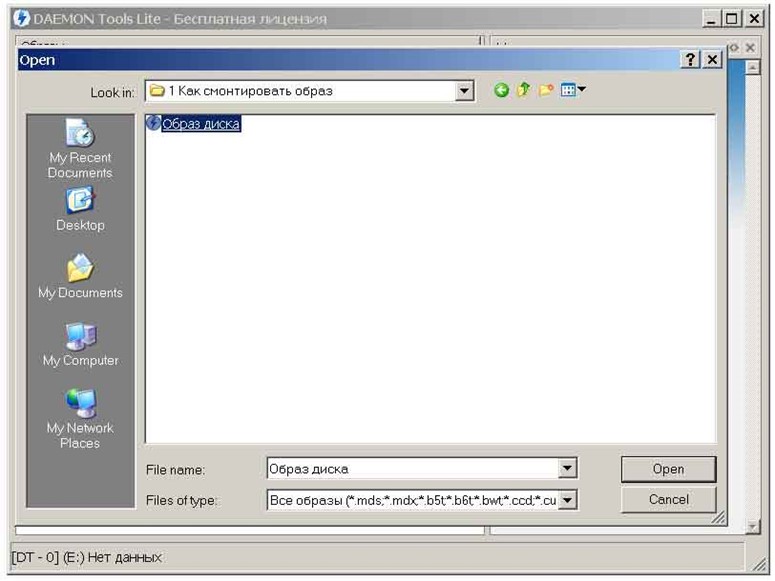Click the File name input field
Viewport: 775px width, 581px height.
[x=413, y=468]
